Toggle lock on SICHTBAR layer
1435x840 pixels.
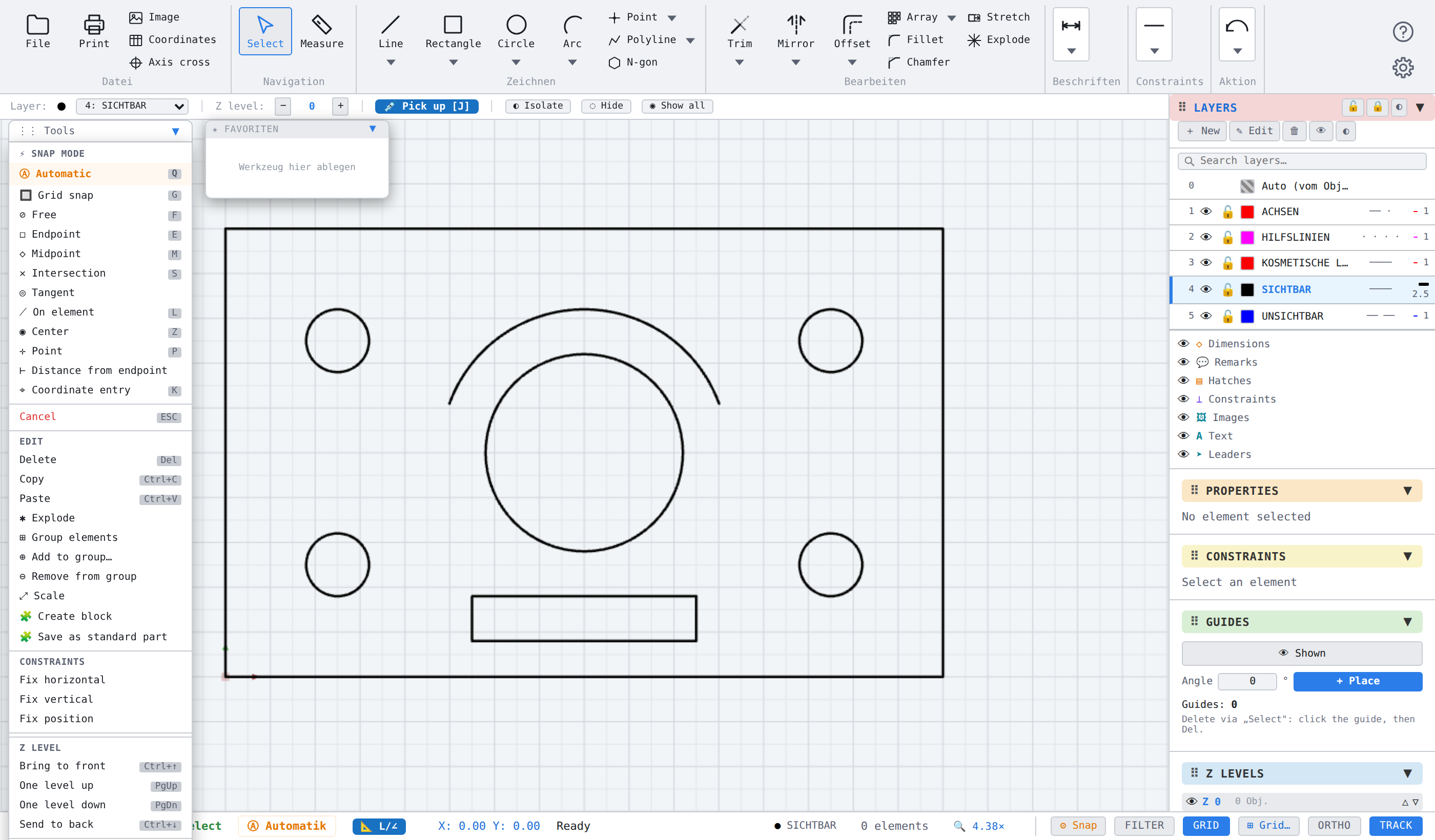(1228, 290)
